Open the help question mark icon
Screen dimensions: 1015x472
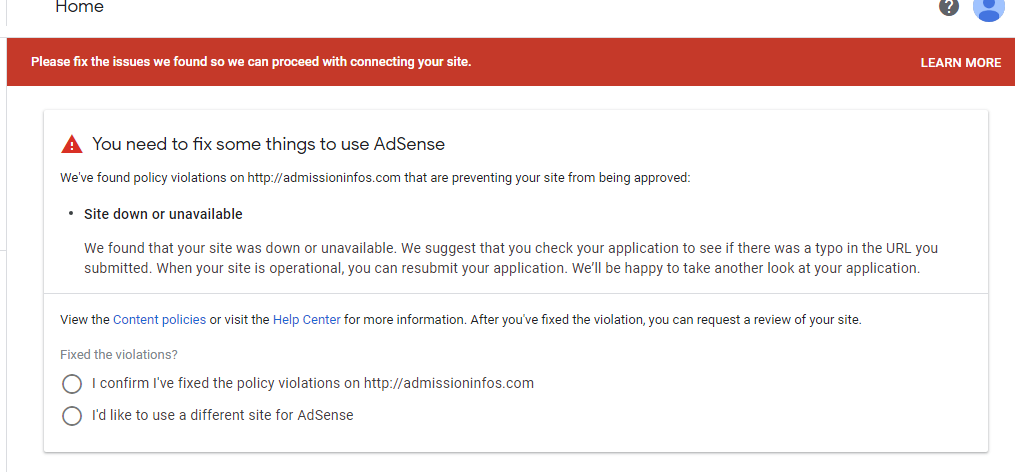click(949, 8)
